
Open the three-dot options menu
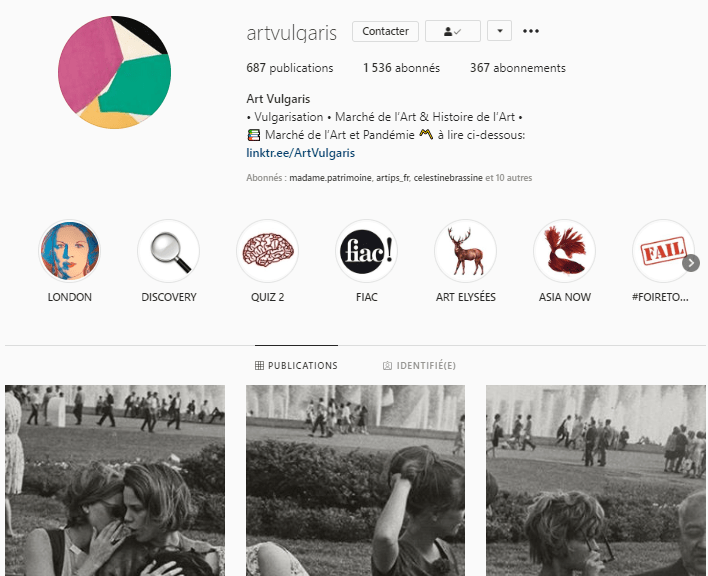531,31
